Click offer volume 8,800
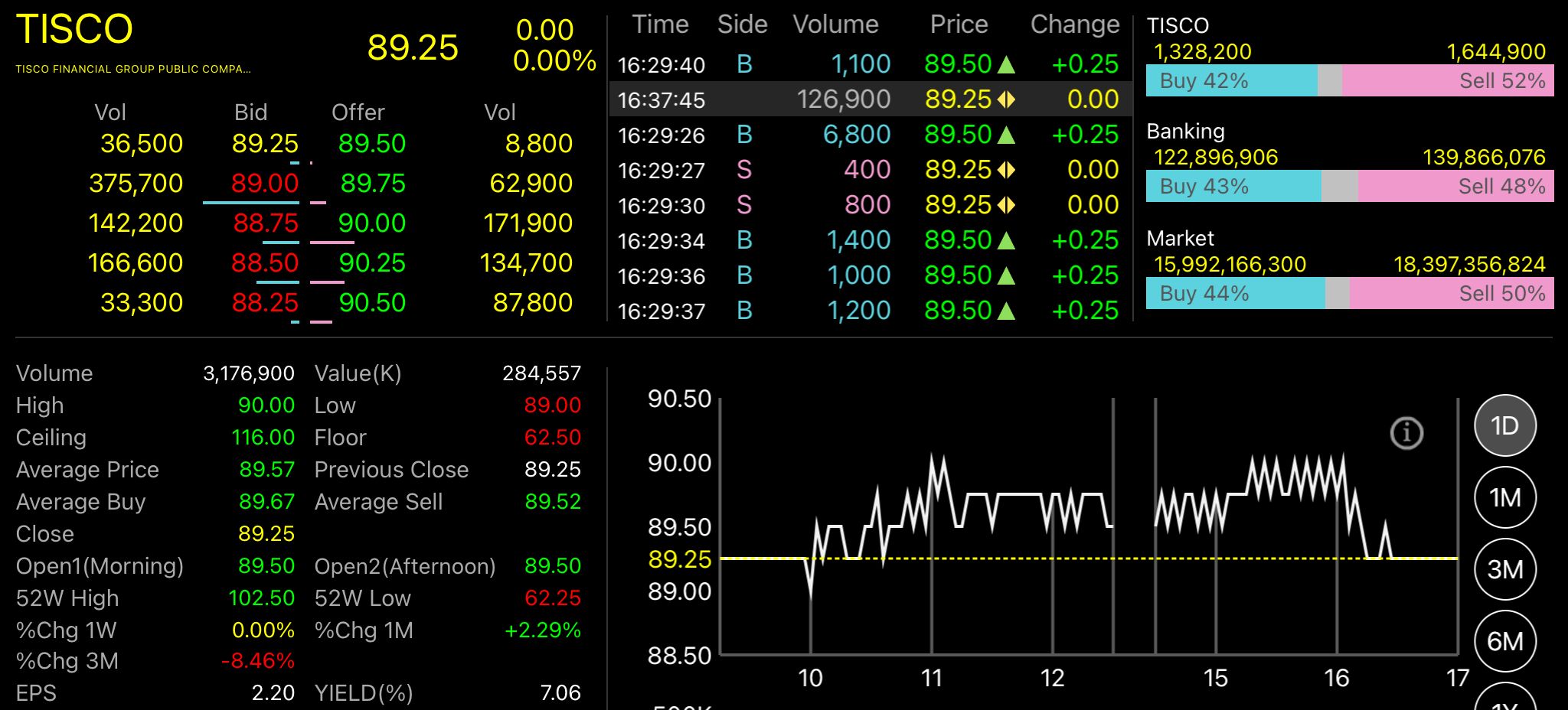This screenshot has height=710, width=1568. [539, 143]
